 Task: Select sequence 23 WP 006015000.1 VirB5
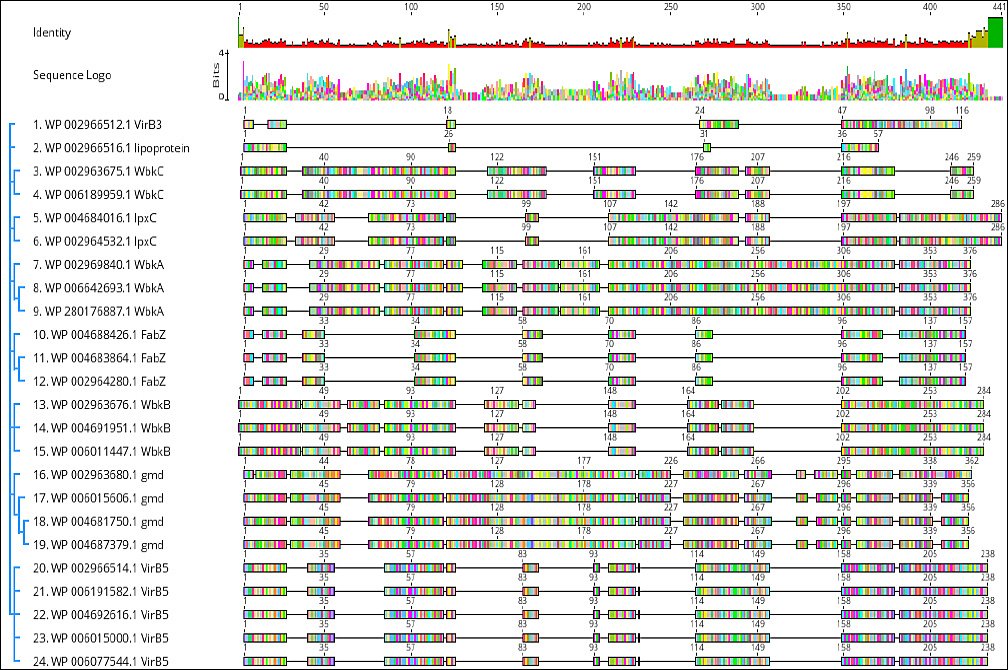(x=101, y=638)
